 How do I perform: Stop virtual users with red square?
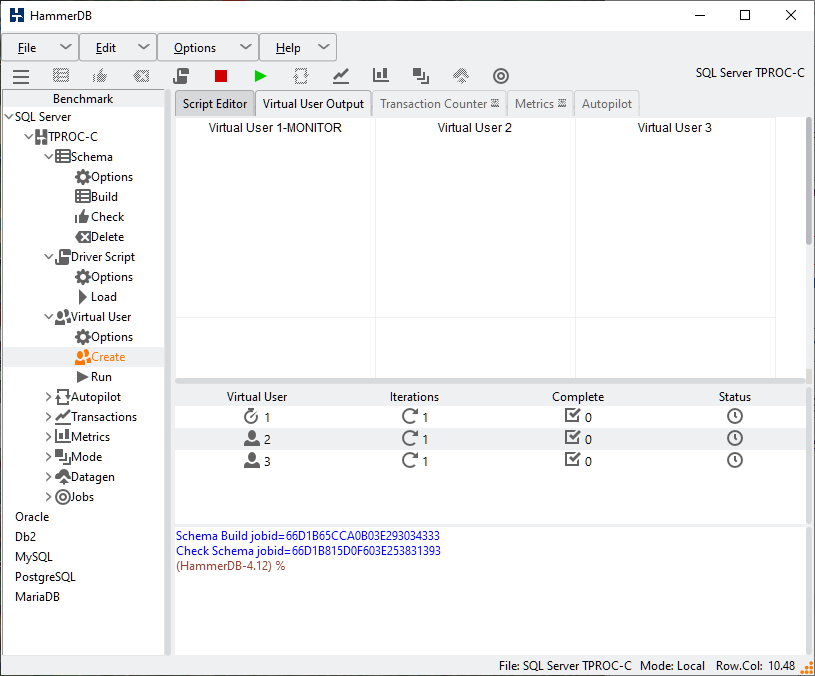tap(221, 76)
